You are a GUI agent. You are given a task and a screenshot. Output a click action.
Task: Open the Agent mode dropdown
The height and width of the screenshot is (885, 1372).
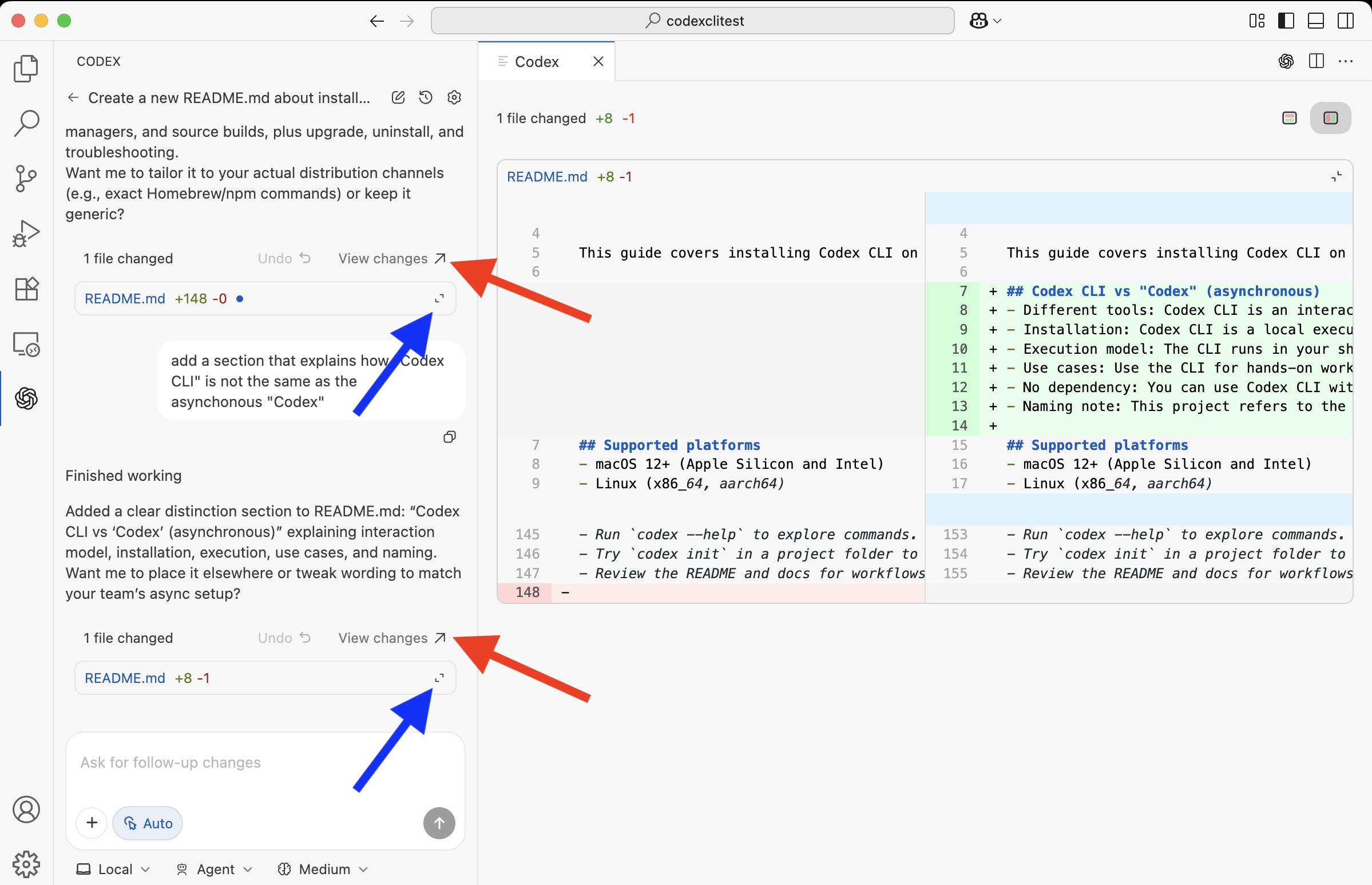(214, 869)
